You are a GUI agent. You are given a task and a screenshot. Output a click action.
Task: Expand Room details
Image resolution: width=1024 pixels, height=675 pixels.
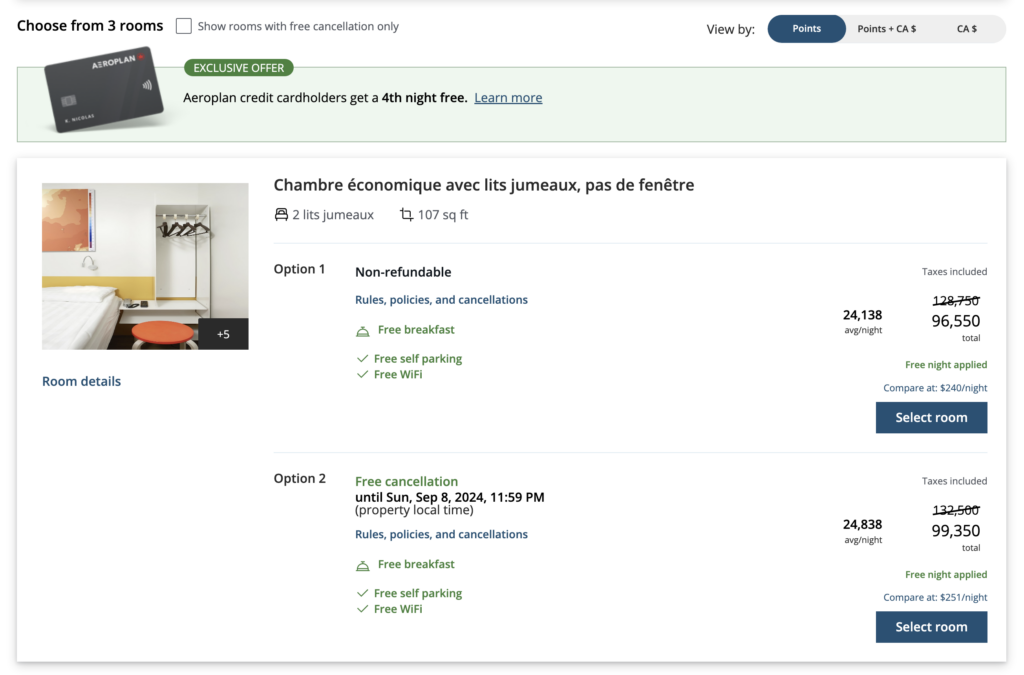81,381
